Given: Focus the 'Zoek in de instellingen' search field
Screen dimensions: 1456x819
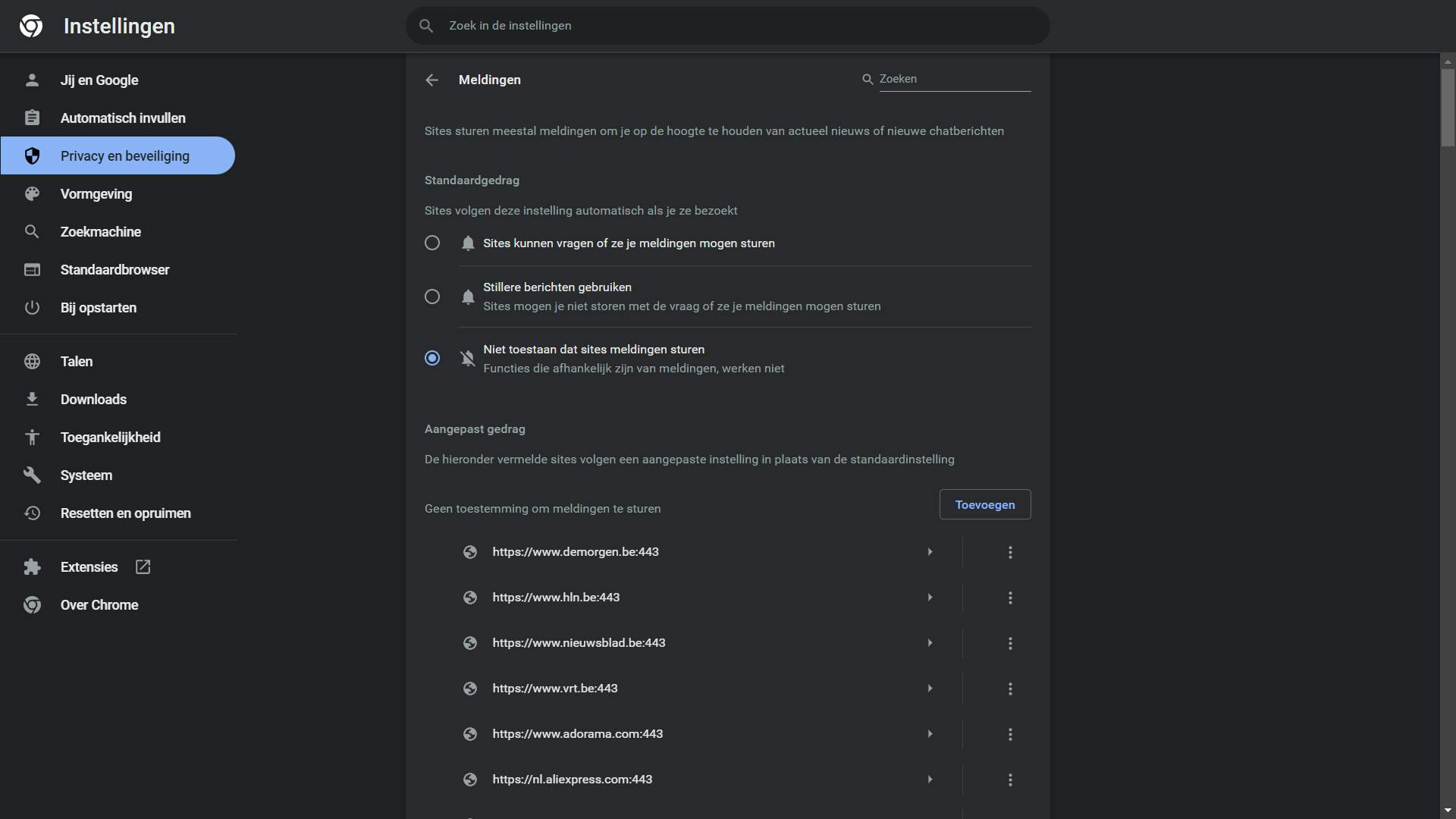Looking at the screenshot, I should 728,26.
